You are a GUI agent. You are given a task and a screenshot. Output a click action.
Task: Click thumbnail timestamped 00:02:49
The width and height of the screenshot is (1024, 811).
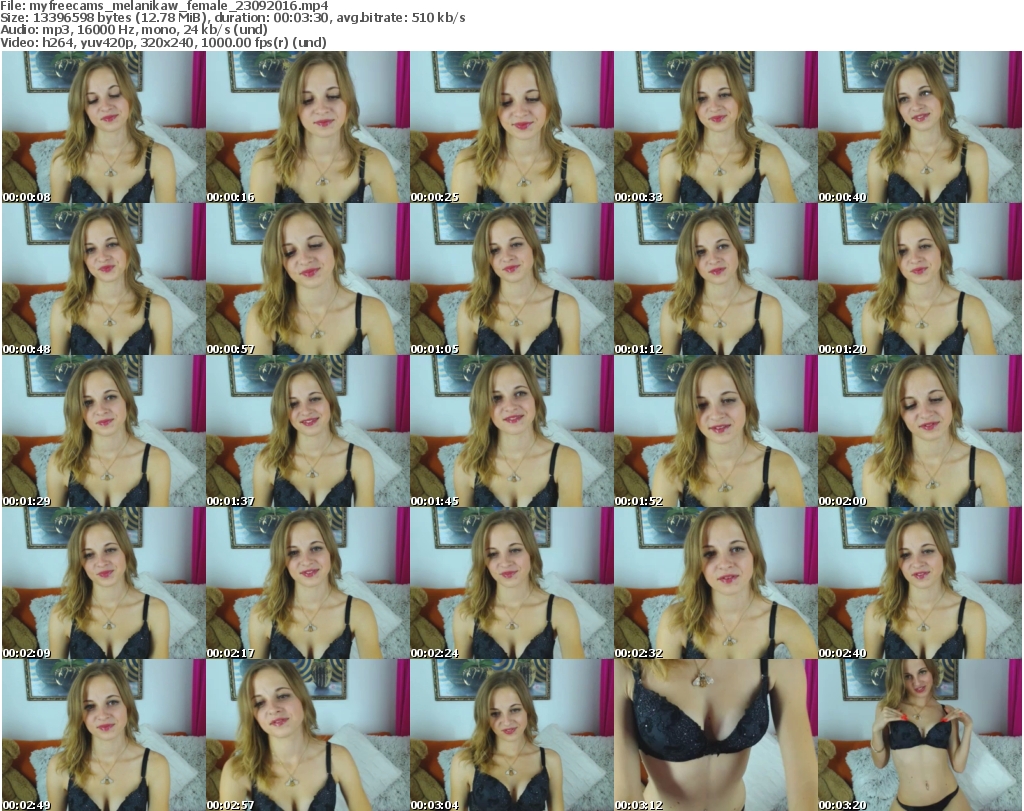click(x=104, y=735)
